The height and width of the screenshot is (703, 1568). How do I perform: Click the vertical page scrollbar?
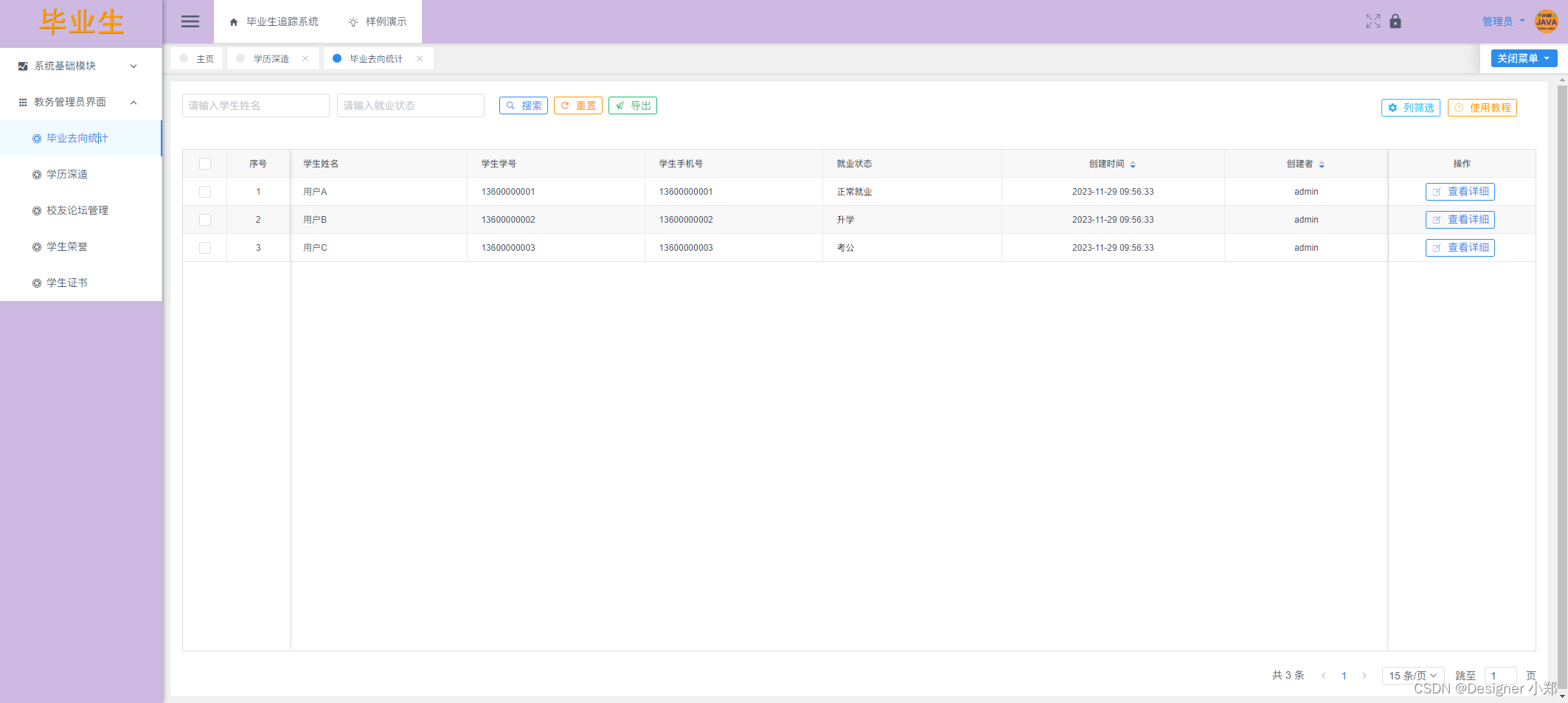pos(1562,387)
